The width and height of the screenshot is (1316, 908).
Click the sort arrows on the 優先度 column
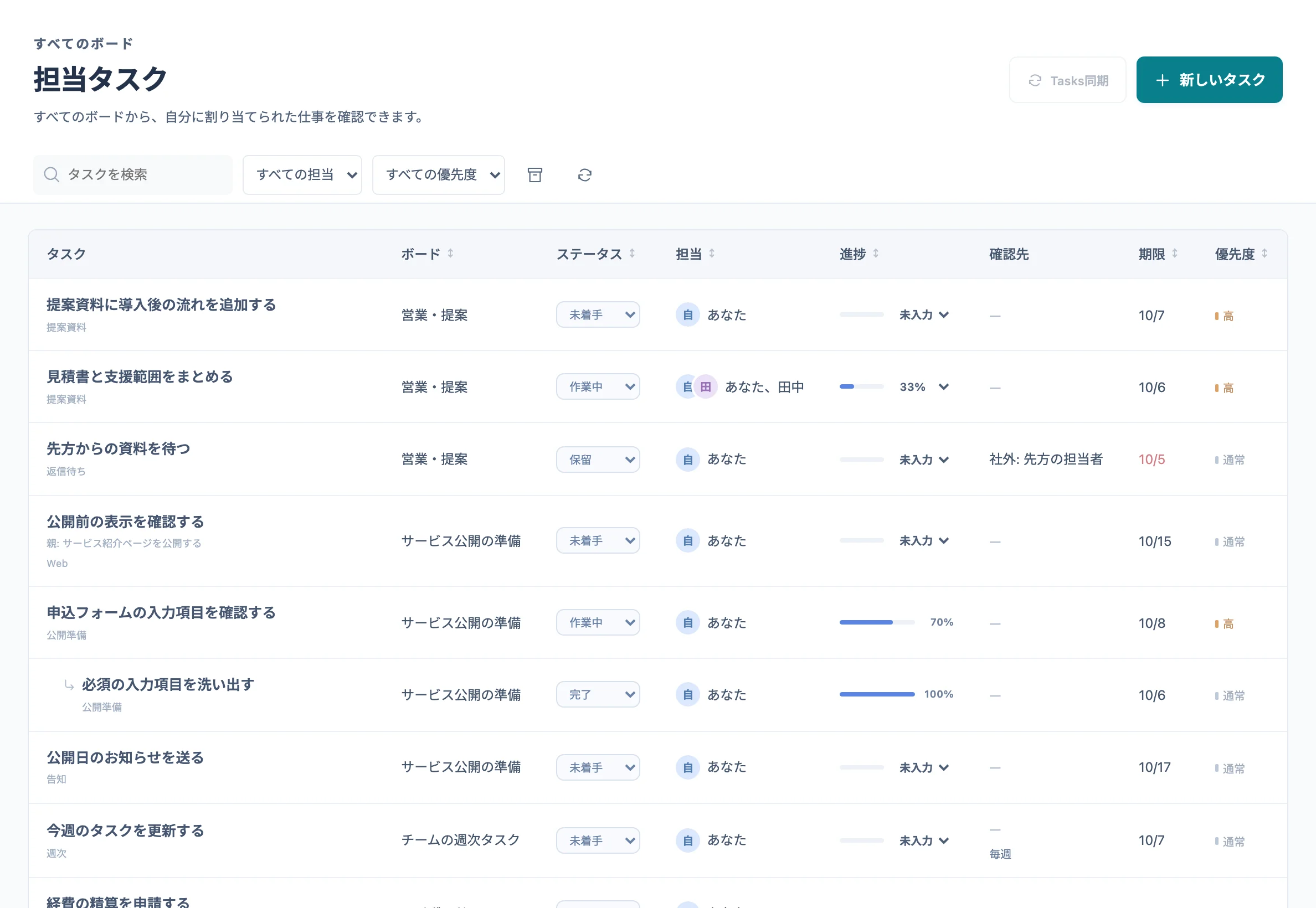(1264, 253)
